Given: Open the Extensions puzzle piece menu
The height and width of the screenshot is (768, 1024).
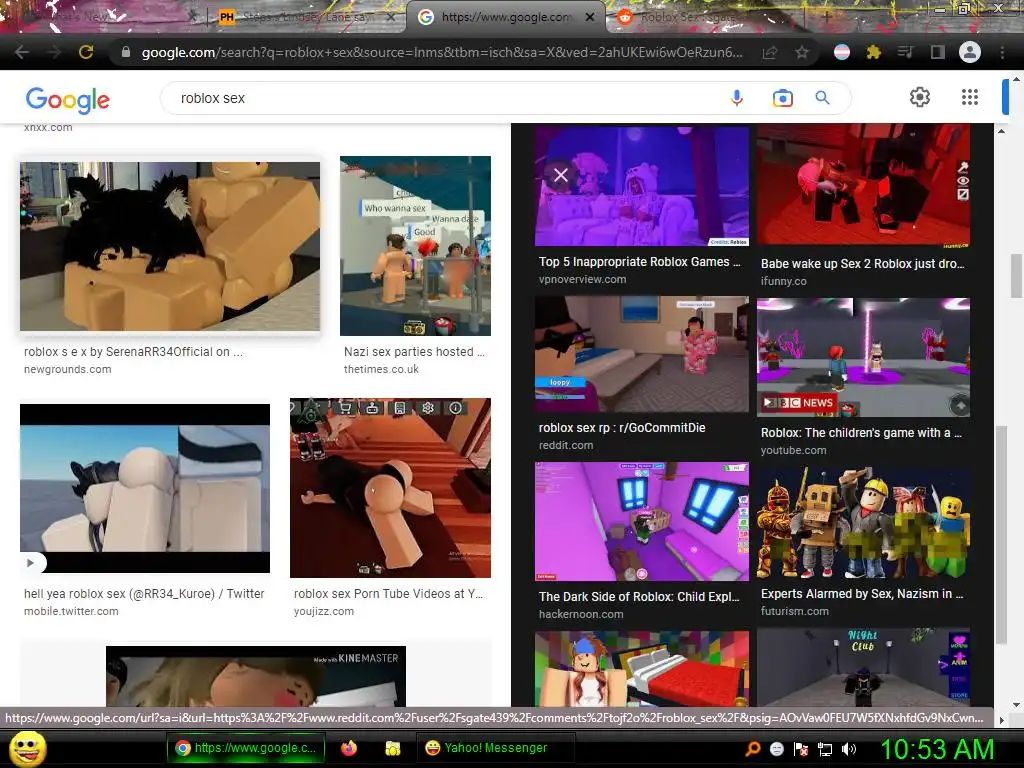Looking at the screenshot, I should click(x=873, y=52).
